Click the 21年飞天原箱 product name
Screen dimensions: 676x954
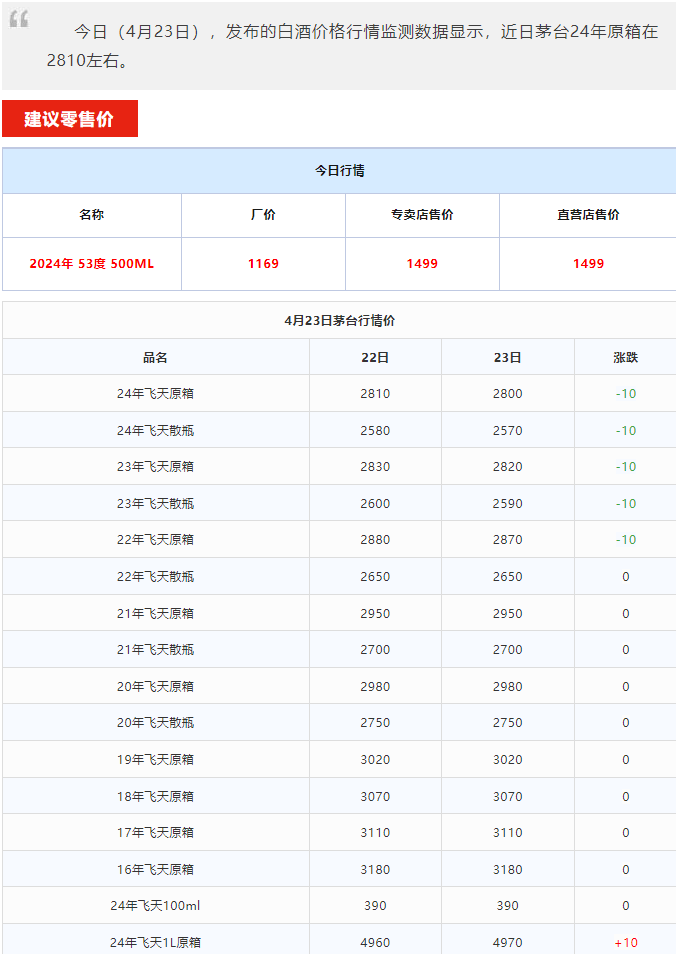(155, 614)
